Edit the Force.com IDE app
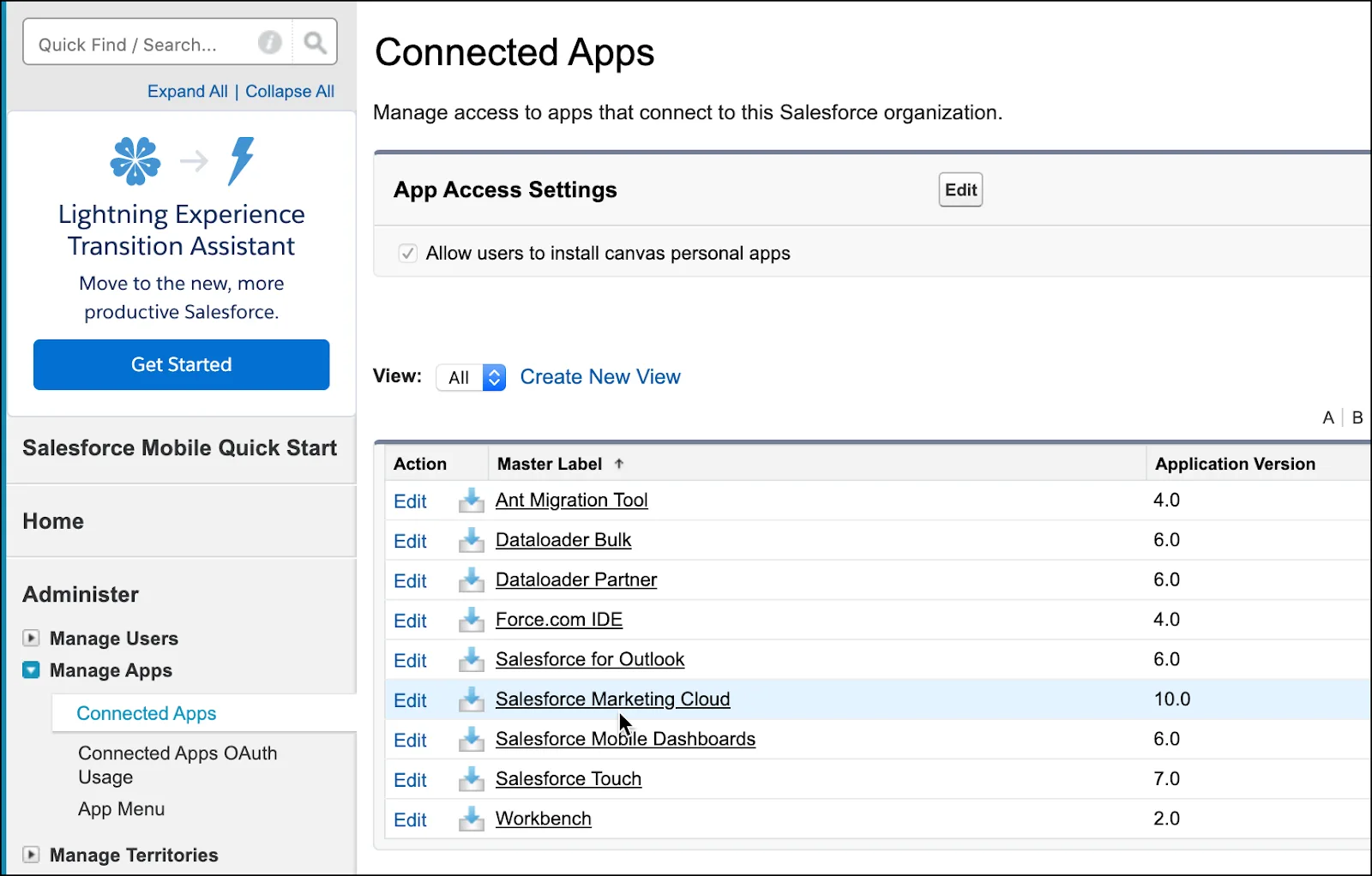 coord(410,621)
